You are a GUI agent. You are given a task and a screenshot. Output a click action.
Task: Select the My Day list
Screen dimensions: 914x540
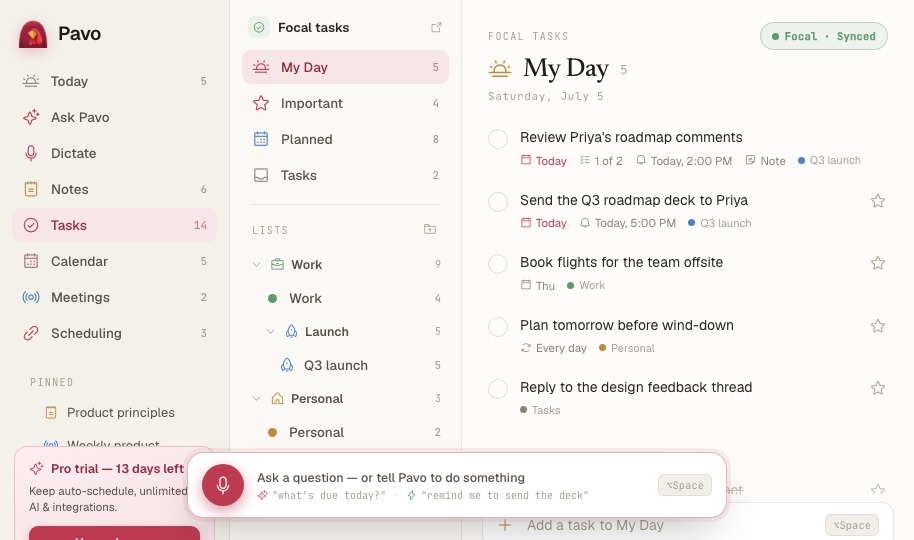345,67
